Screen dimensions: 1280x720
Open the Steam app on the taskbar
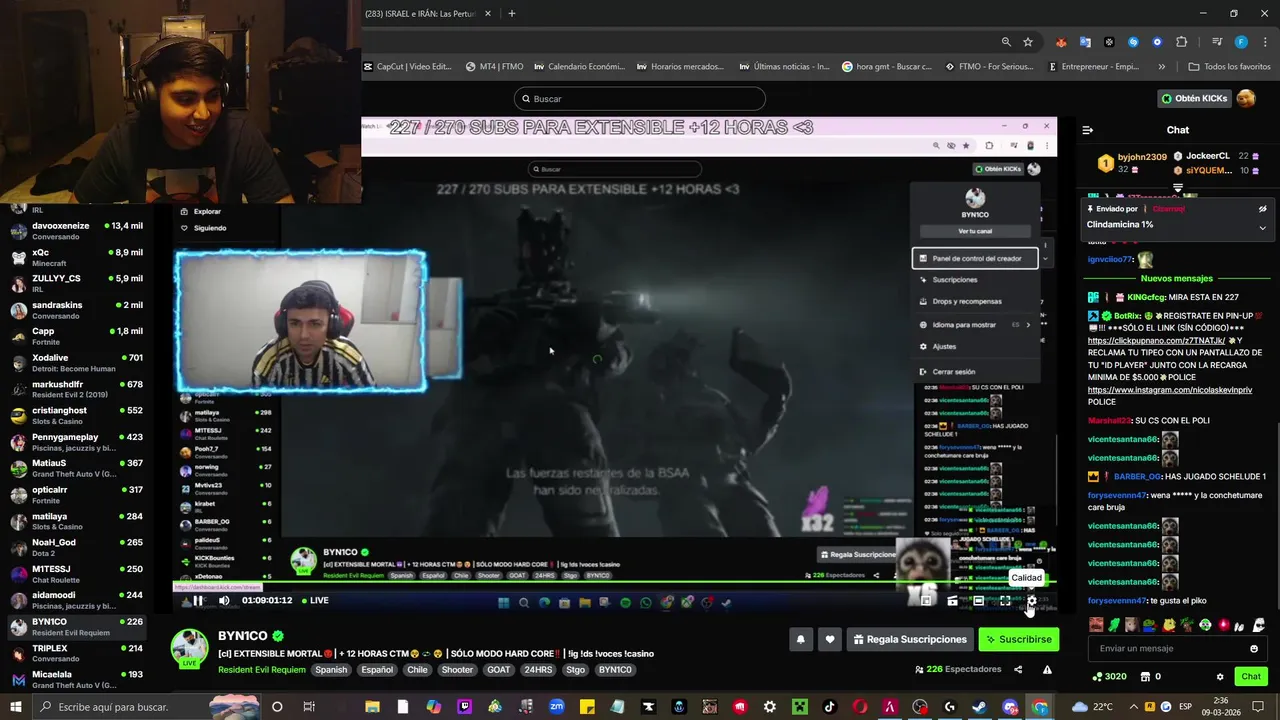(x=979, y=707)
